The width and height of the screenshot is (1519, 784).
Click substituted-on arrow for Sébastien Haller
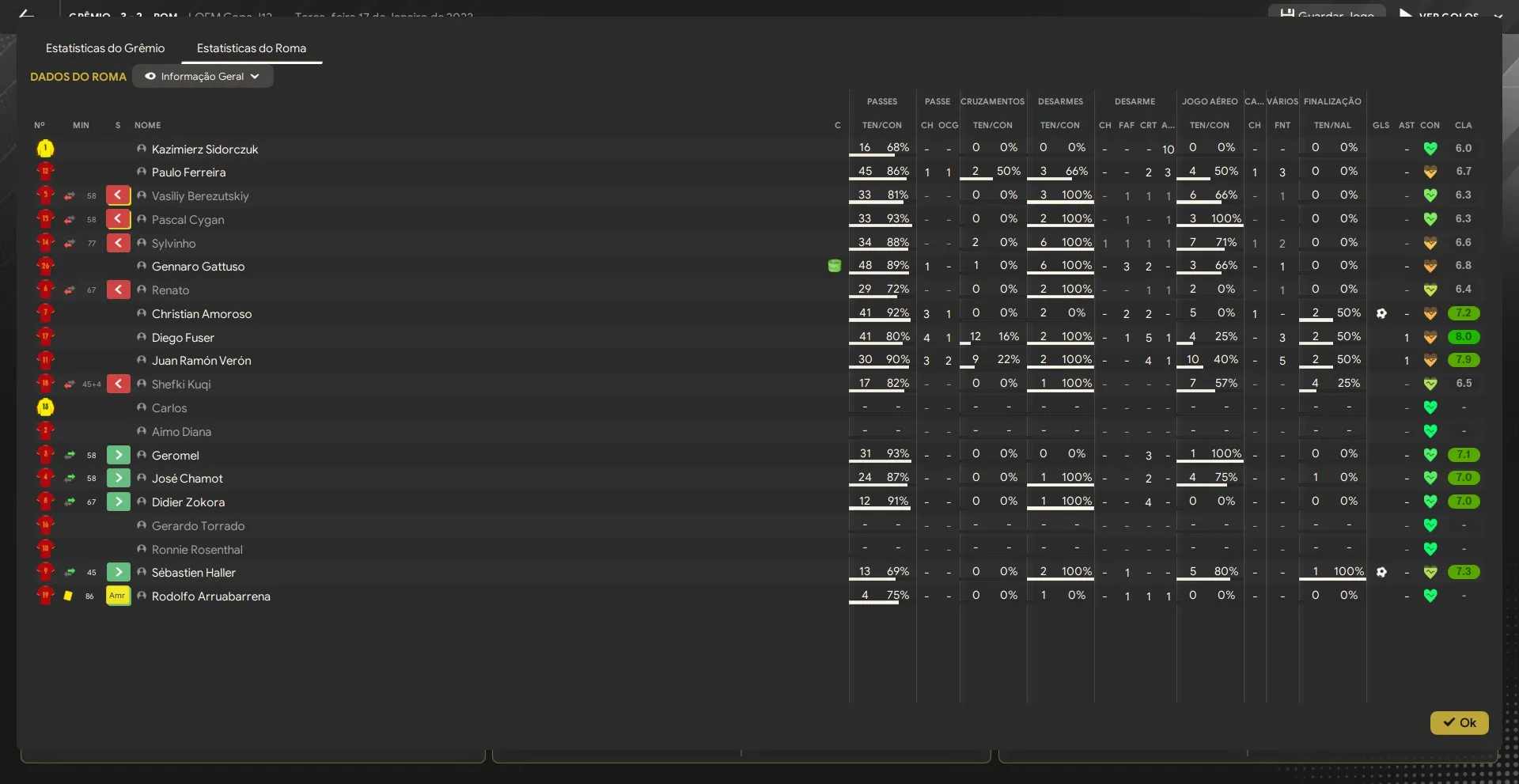pyautogui.click(x=118, y=572)
